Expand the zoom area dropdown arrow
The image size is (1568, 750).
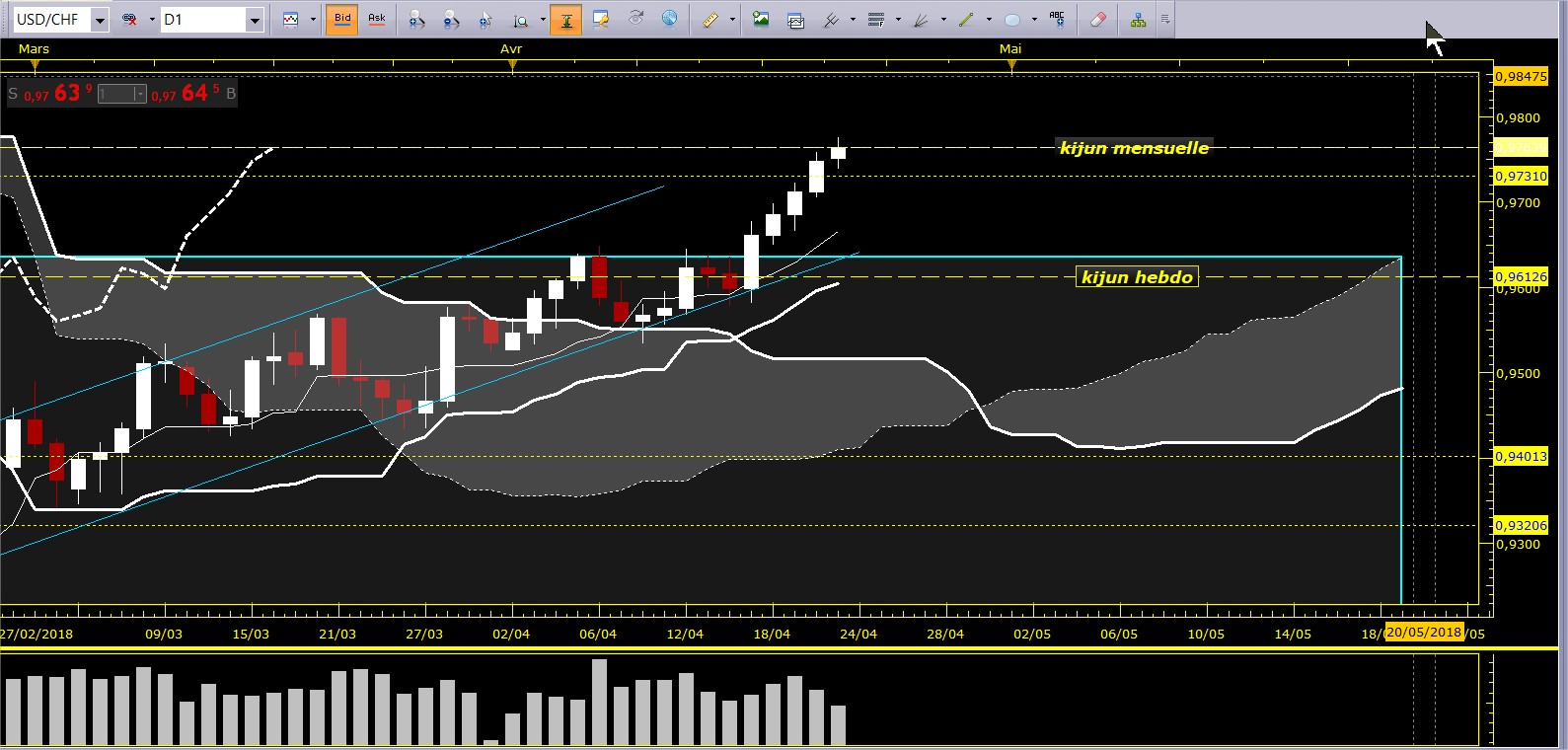[543, 20]
